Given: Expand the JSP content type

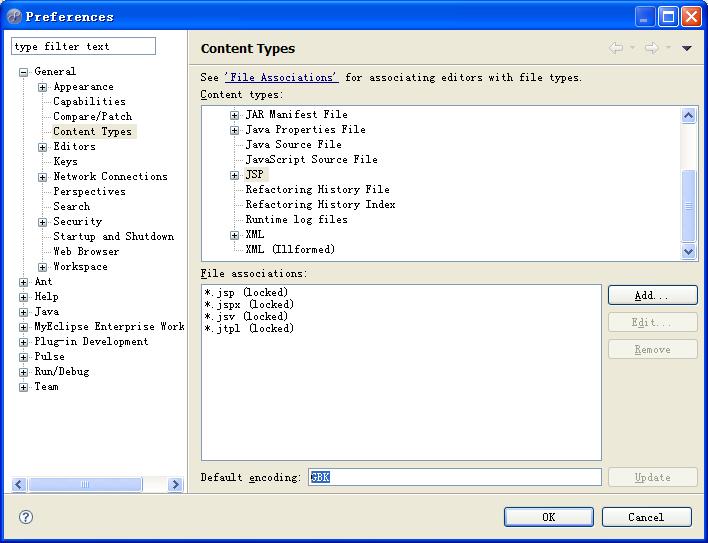Looking at the screenshot, I should pos(234,175).
